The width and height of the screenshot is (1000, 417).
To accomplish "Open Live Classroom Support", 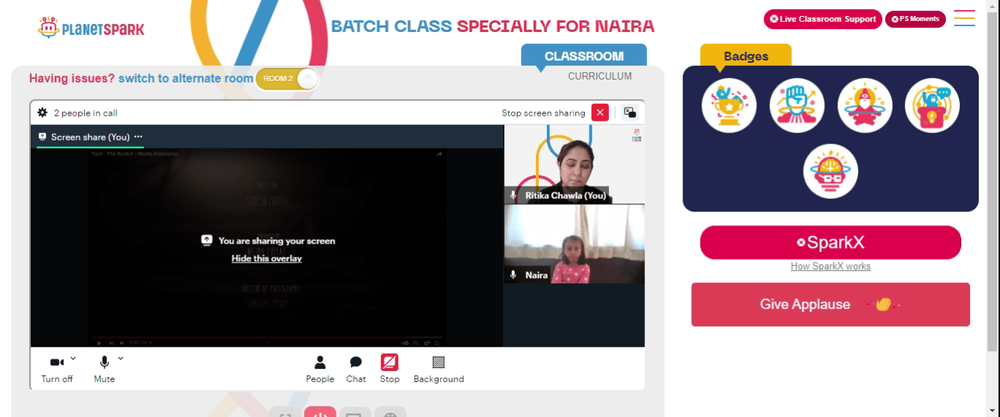I will 823,19.
